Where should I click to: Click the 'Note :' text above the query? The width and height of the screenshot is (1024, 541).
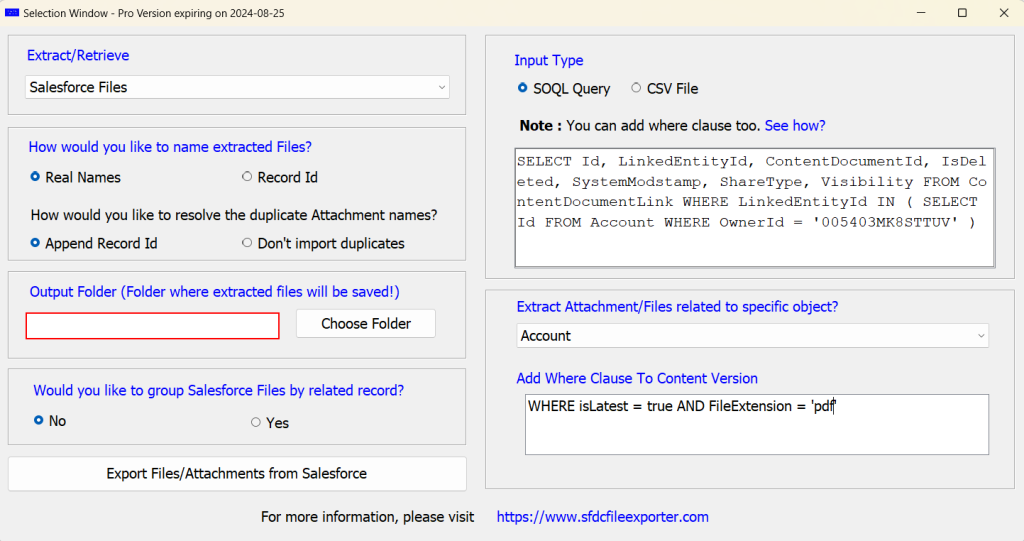[541, 125]
